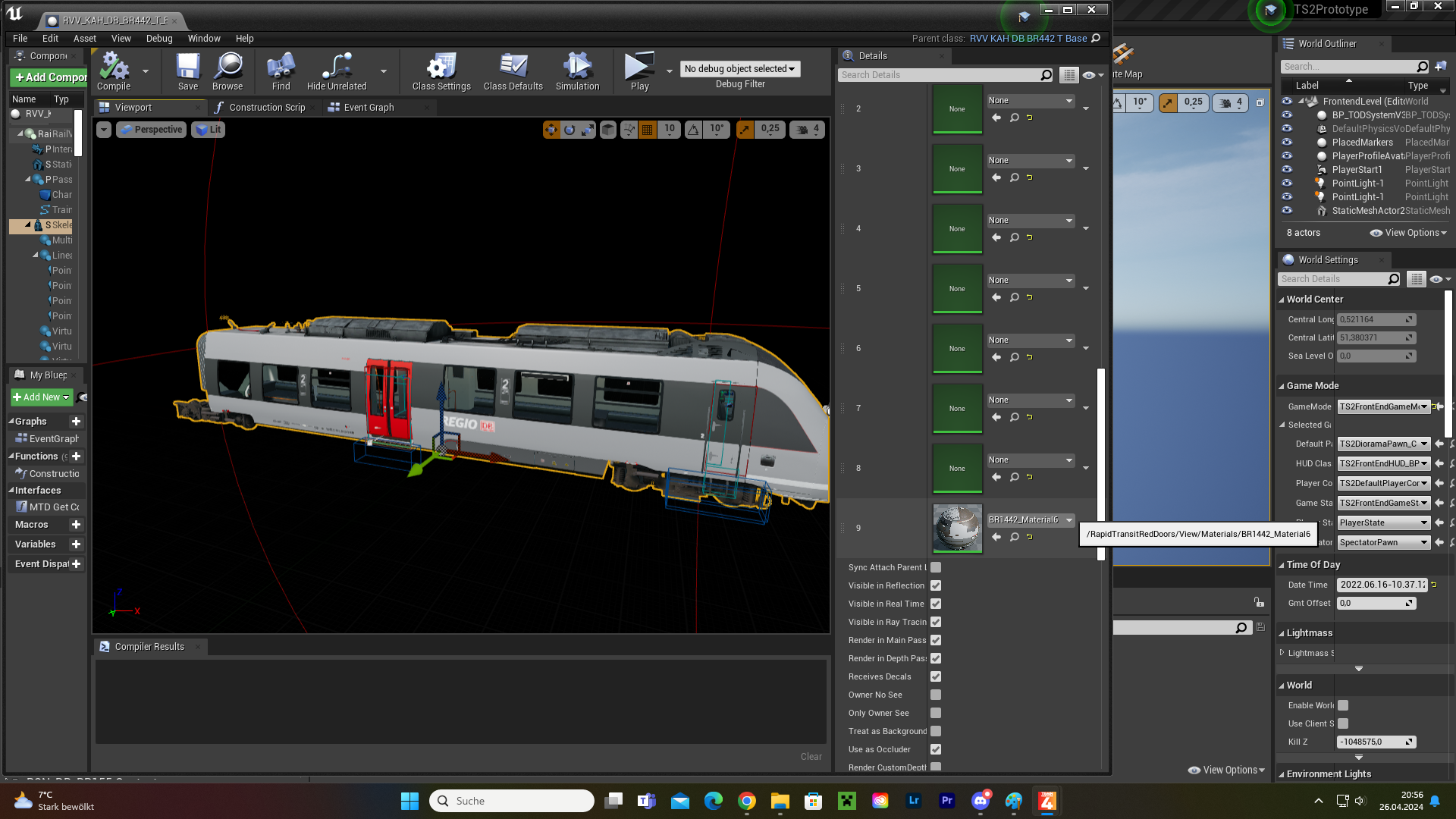Open Perspective viewport mode dropdown
This screenshot has width=1456, height=819.
point(152,130)
